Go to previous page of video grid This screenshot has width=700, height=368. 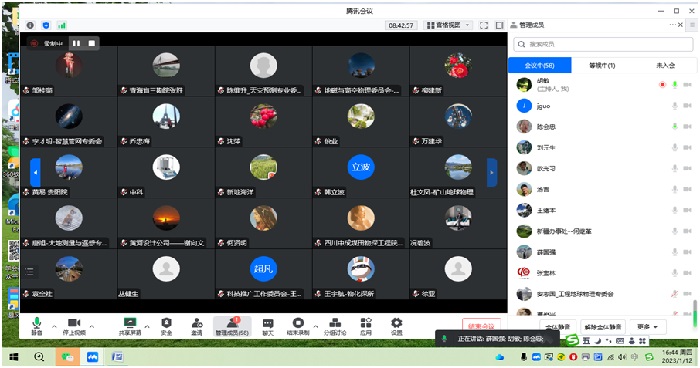click(x=35, y=172)
